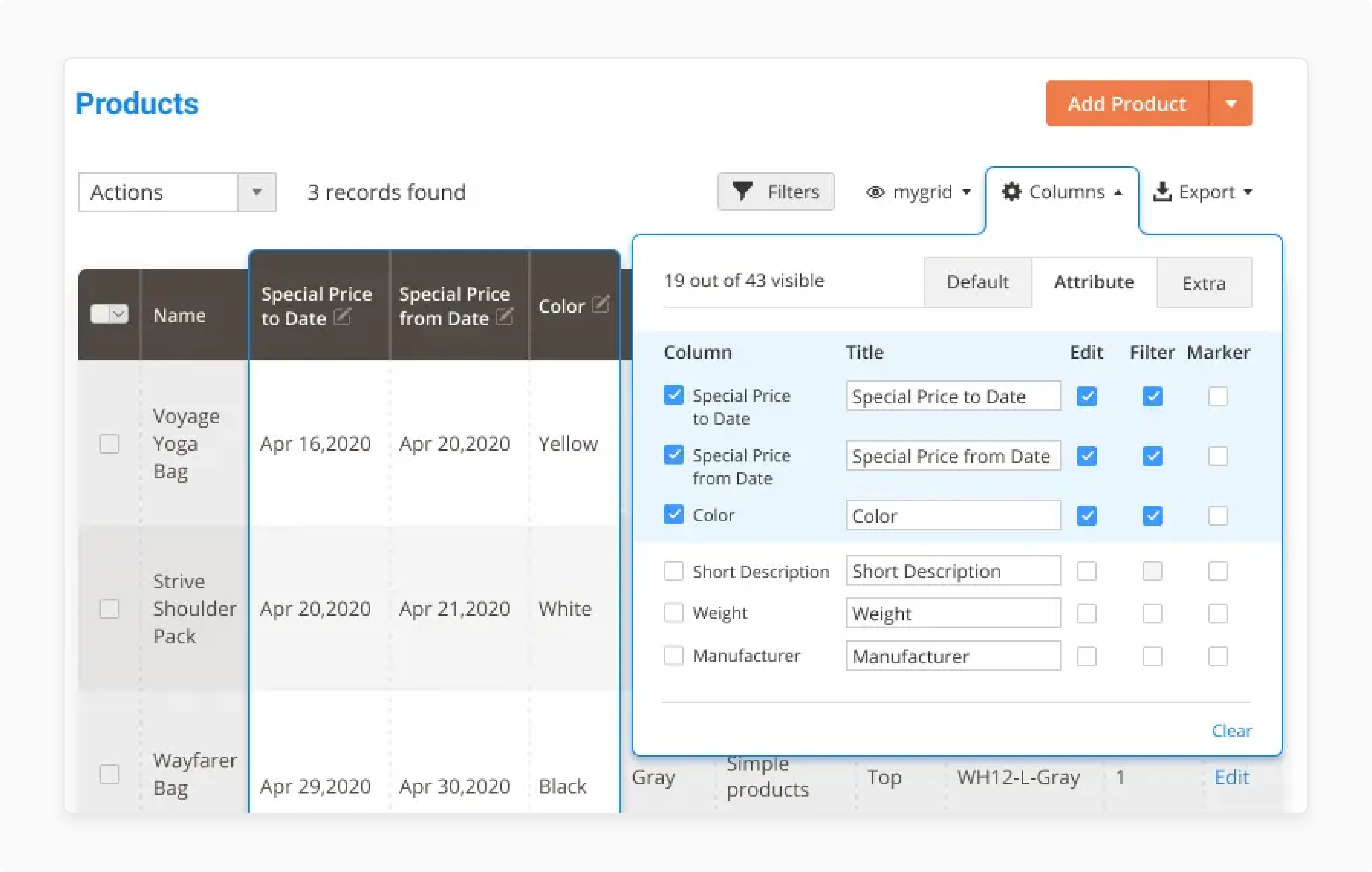
Task: Click the 'Strive Shoulder Pack' product name
Action: 194,609
